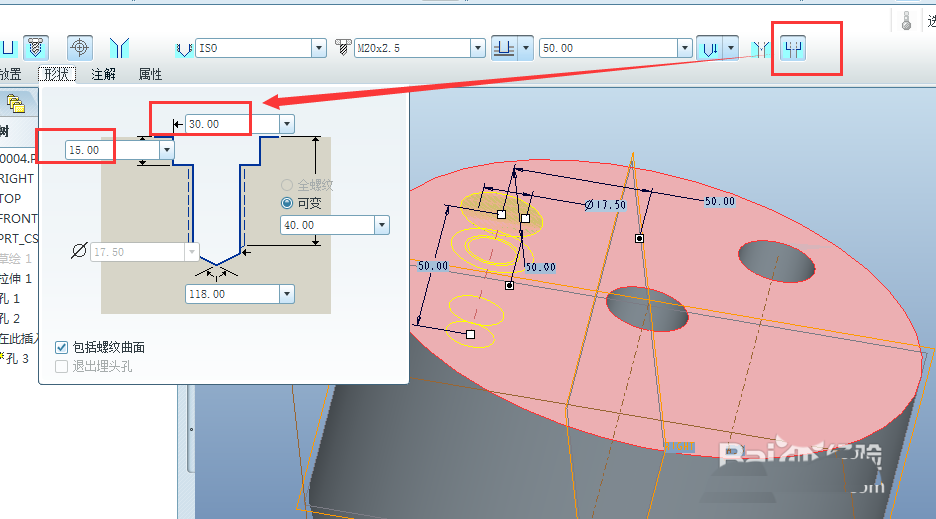This screenshot has width=936, height=519.
Task: Select 孔 1 hole in model tree
Action: (x=10, y=298)
